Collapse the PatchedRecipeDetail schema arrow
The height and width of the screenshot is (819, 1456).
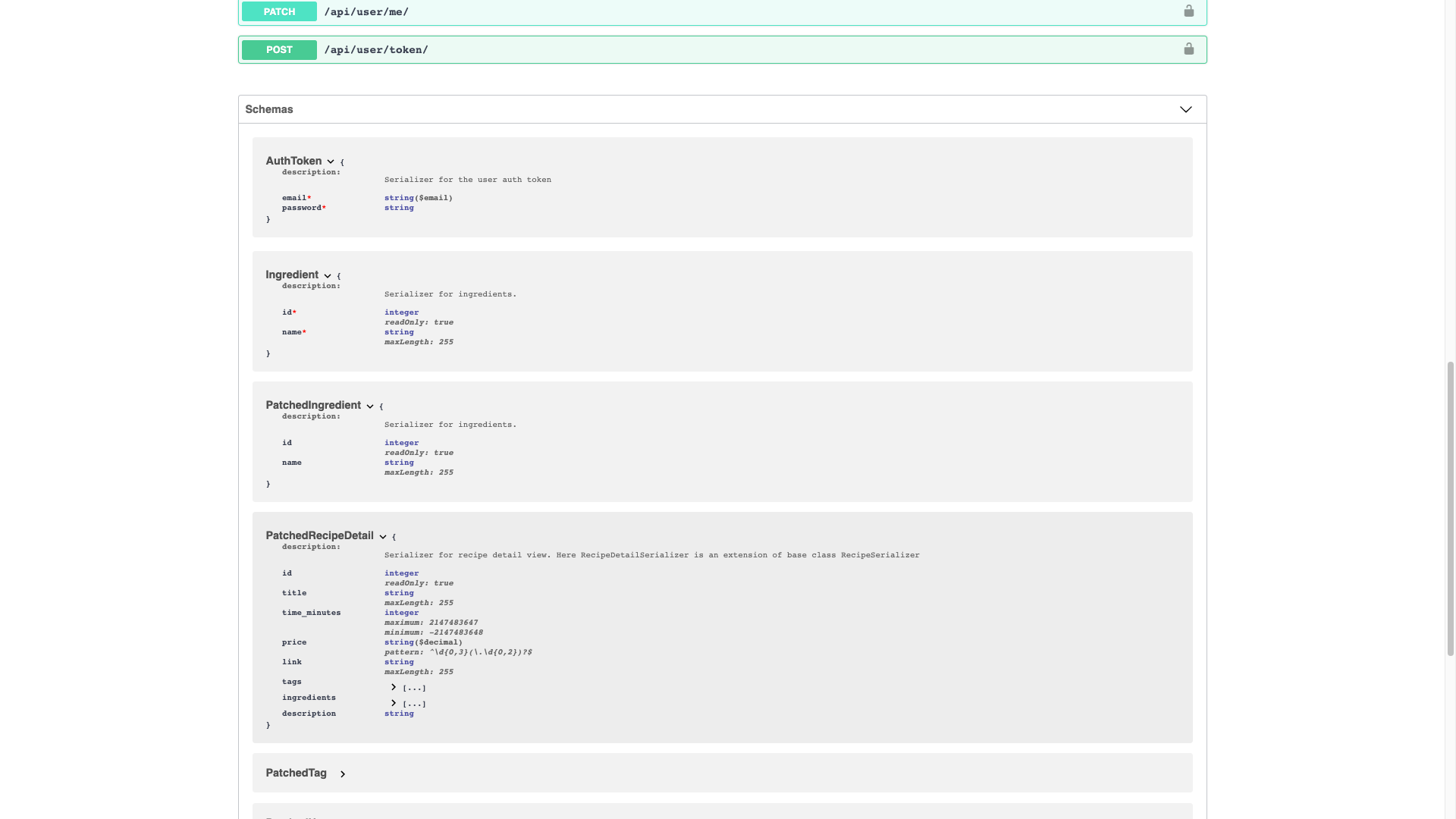[382, 536]
